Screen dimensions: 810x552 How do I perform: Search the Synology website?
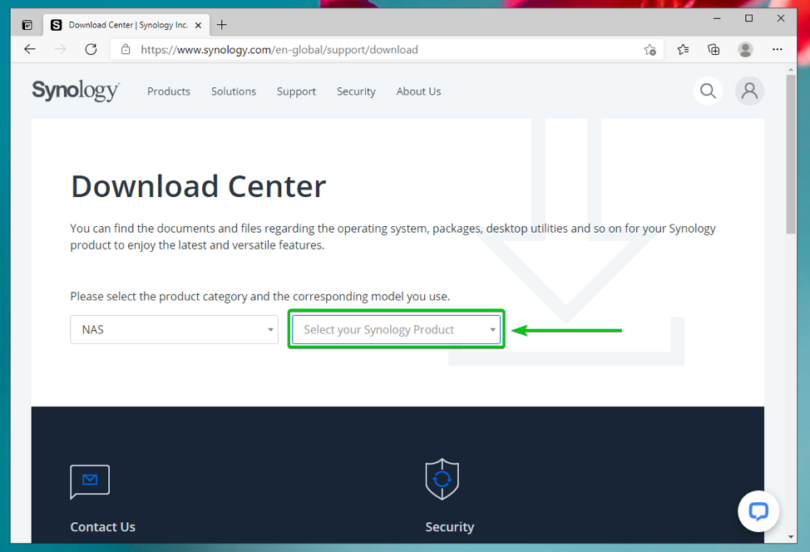pos(708,91)
